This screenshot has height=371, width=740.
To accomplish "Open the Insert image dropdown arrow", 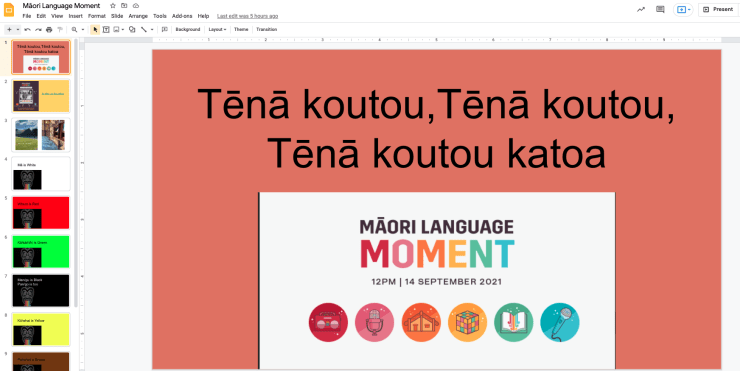I will coord(123,29).
